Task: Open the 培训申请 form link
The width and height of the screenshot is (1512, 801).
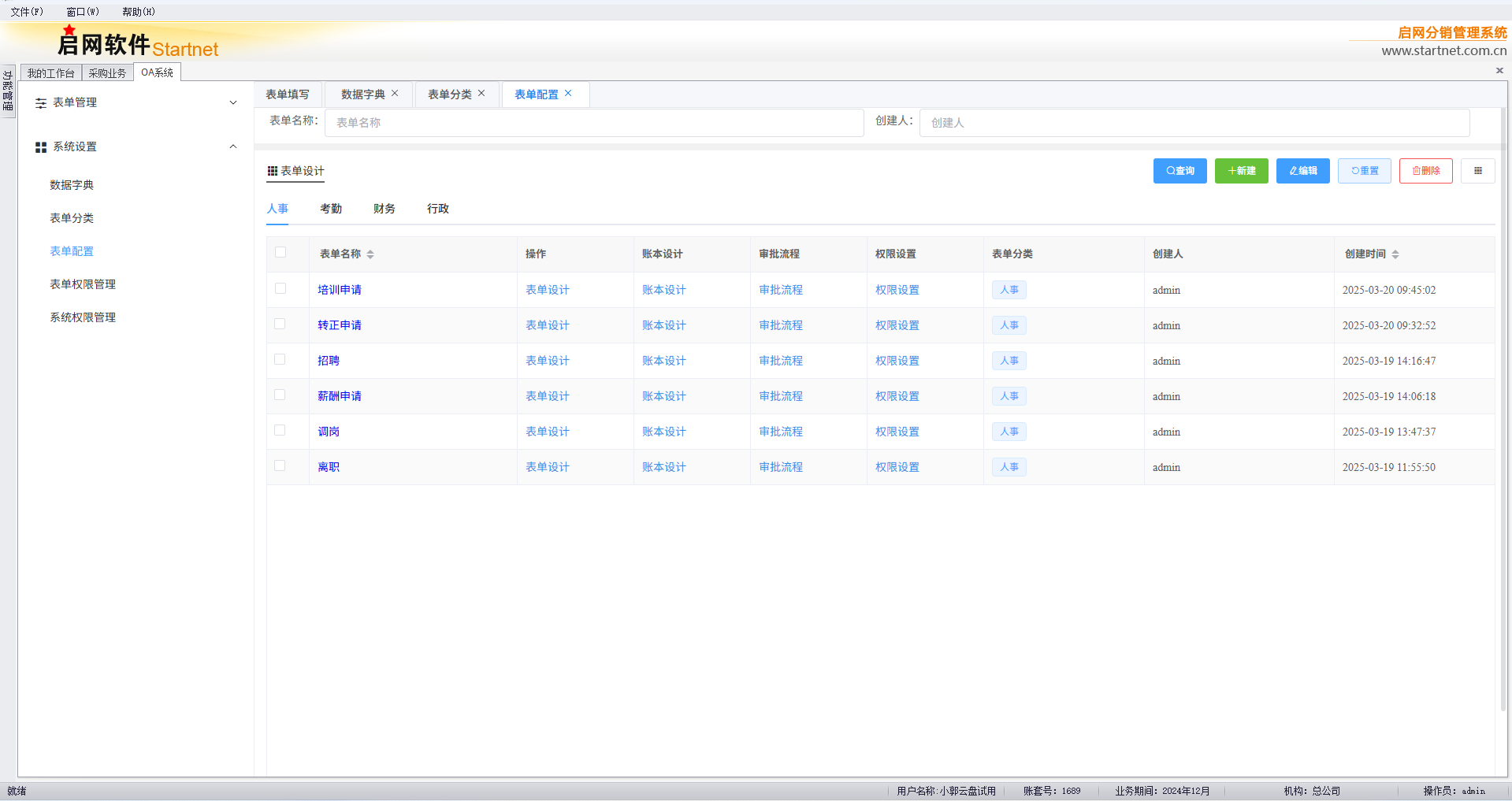Action: [x=340, y=290]
